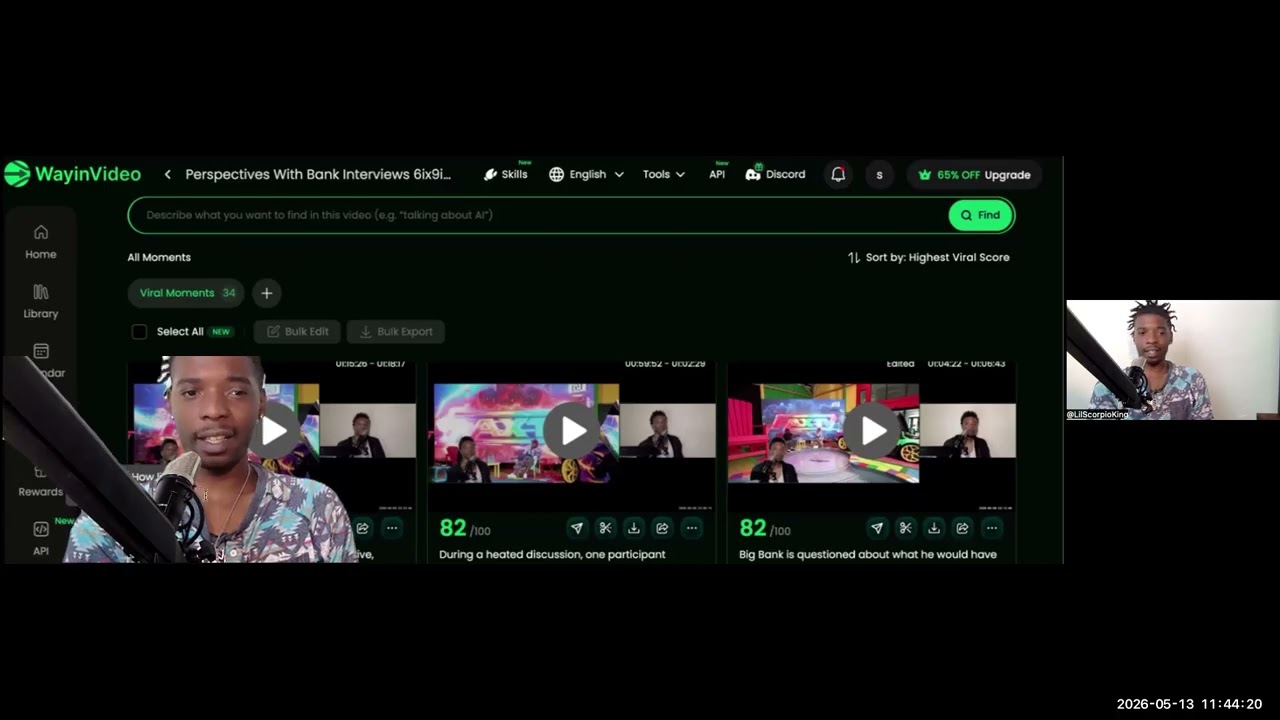Open the English language dropdown
Image resolution: width=1280 pixels, height=720 pixels.
pyautogui.click(x=586, y=174)
